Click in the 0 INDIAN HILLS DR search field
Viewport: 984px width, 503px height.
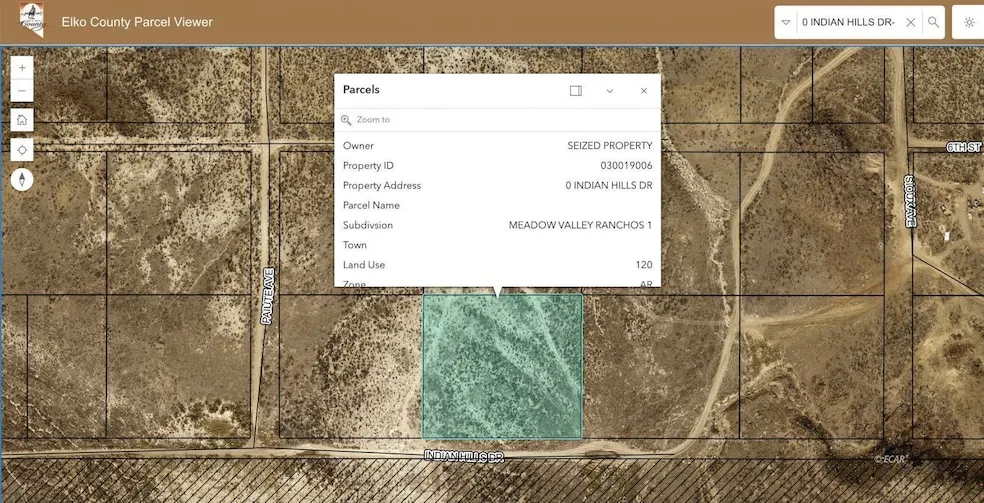(848, 22)
